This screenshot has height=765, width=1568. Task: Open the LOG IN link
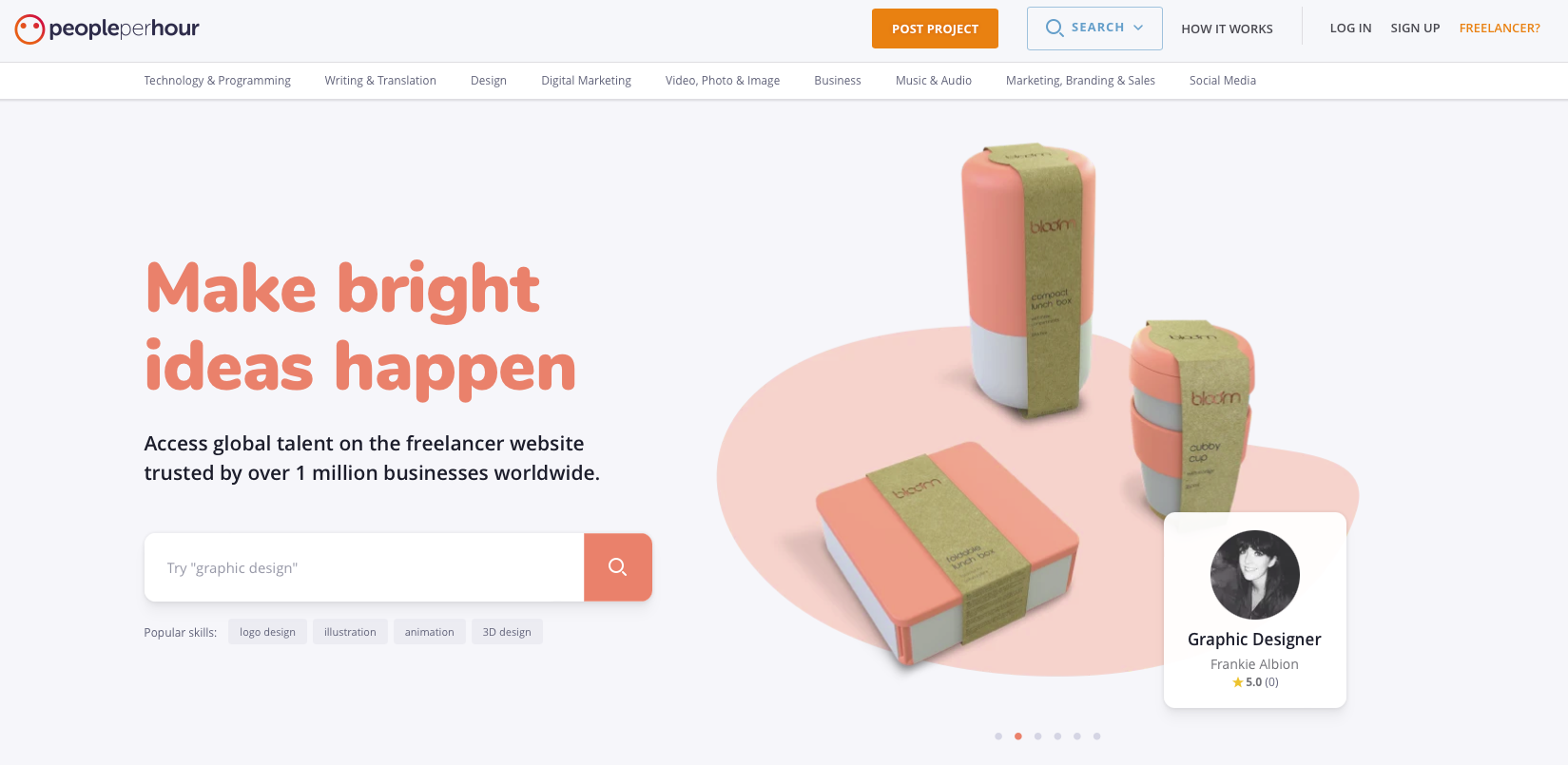tap(1350, 29)
